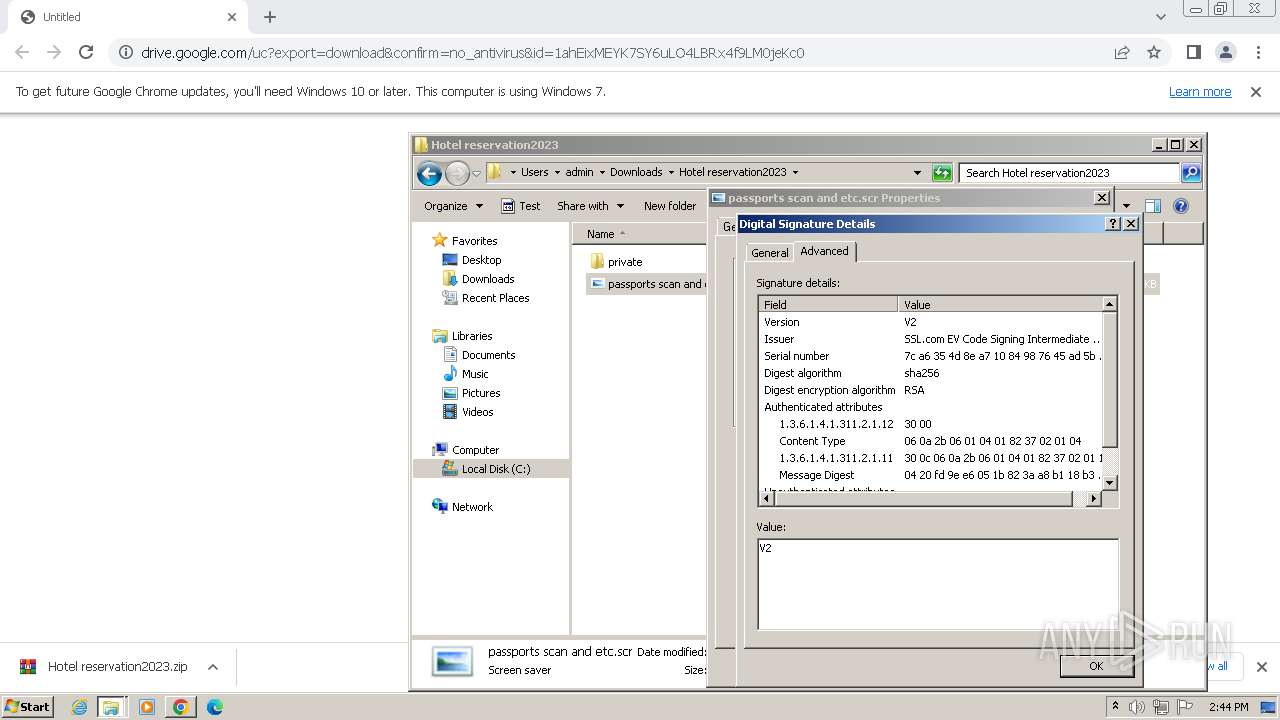Viewport: 1280px width, 720px height.
Task: Sort by the Name column header
Action: pyautogui.click(x=640, y=234)
